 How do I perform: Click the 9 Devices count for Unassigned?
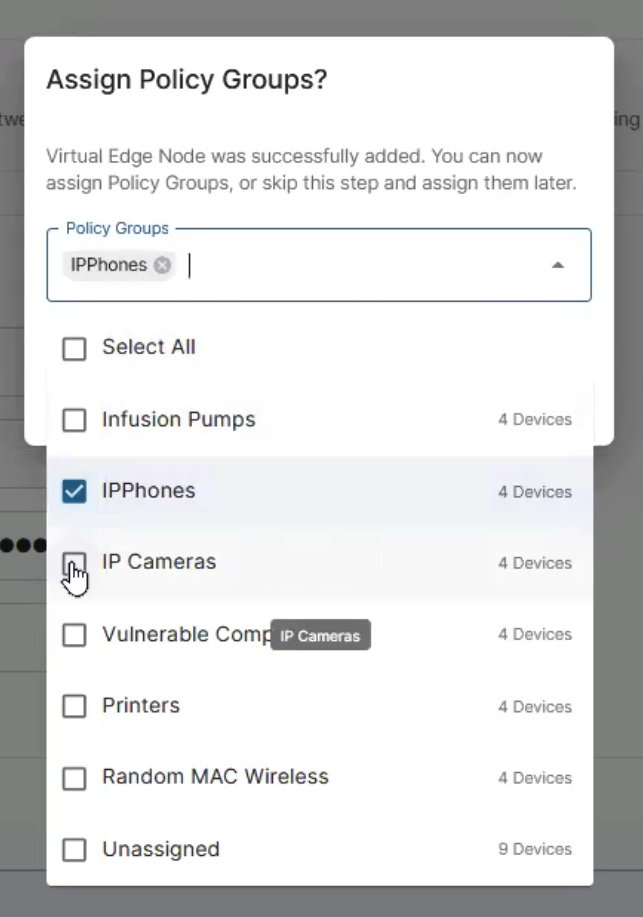535,849
